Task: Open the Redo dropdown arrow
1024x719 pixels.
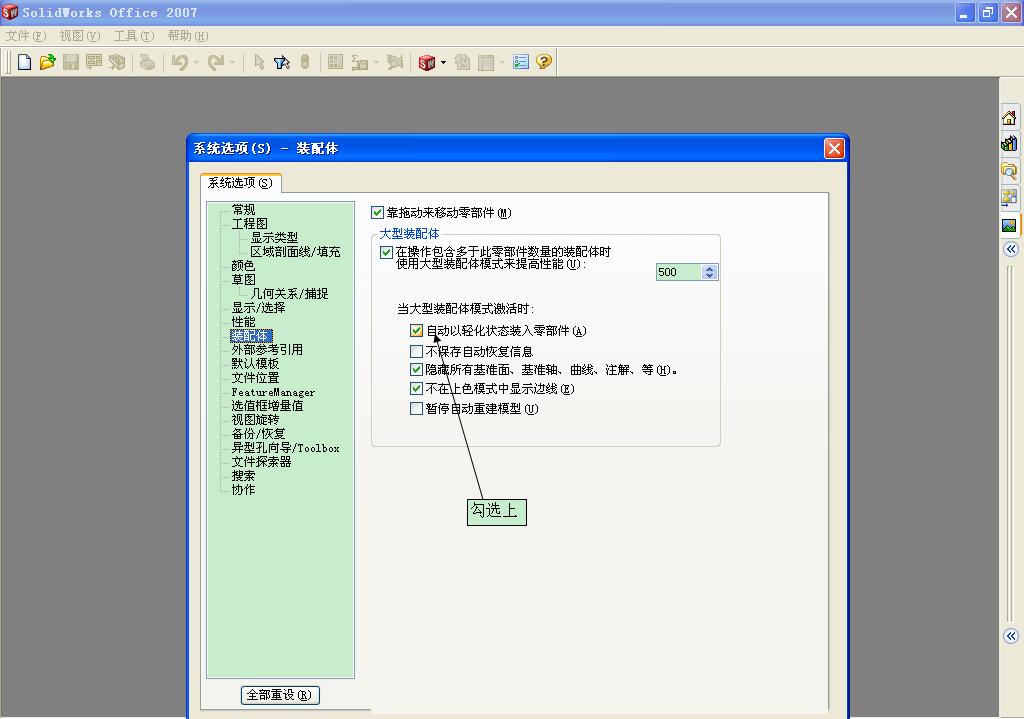Action: 232,63
